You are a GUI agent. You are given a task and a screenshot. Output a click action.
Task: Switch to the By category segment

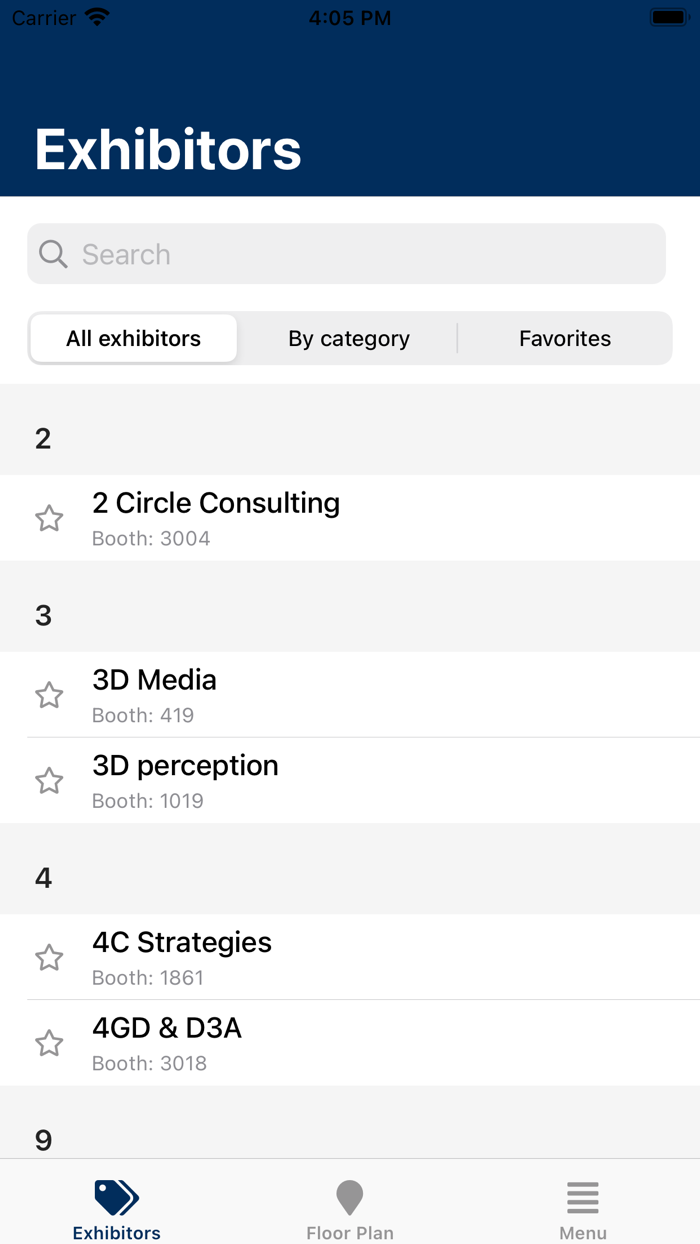point(349,339)
